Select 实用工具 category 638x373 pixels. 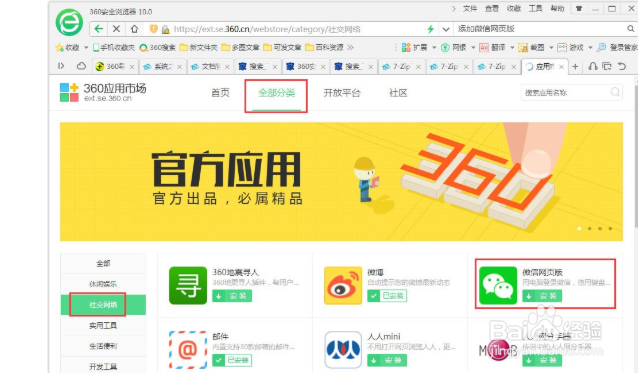pos(103,325)
